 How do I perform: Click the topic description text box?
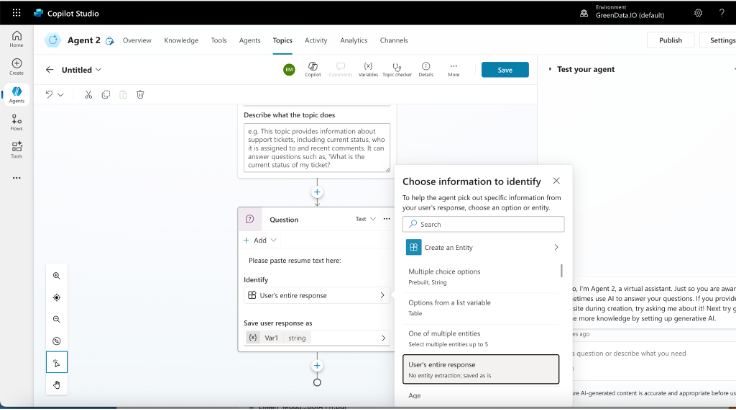point(317,147)
